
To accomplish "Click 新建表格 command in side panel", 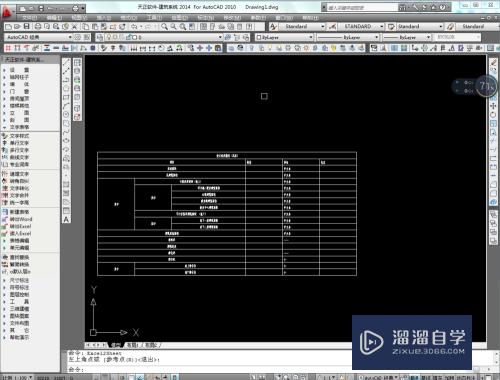I will pos(19,212).
